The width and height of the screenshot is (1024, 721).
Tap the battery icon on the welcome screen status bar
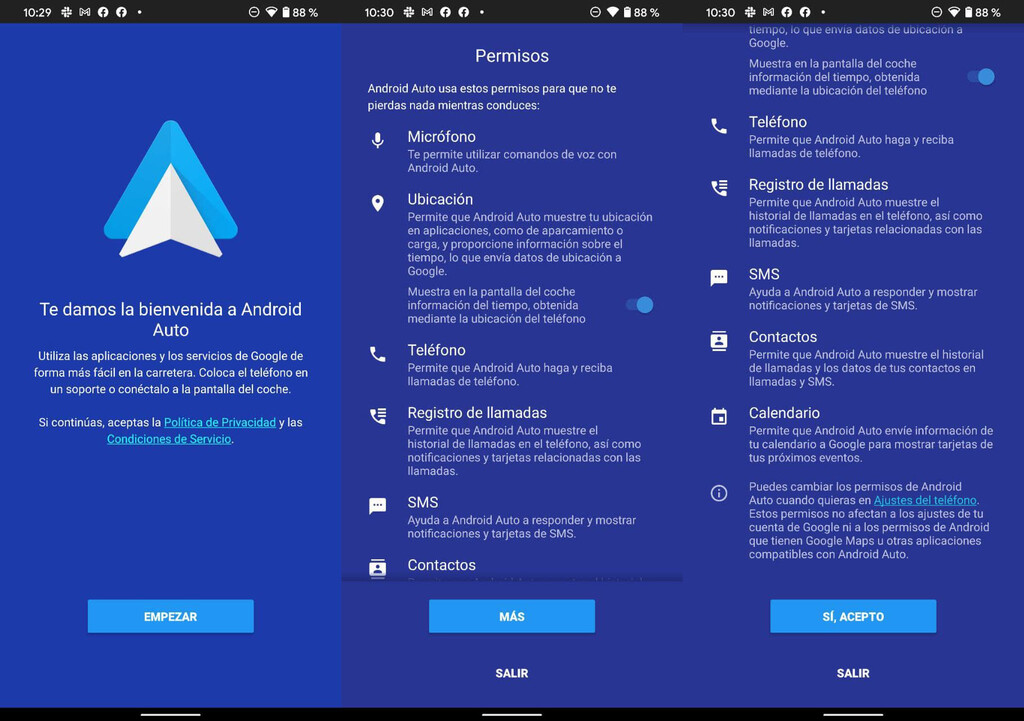pyautogui.click(x=286, y=13)
